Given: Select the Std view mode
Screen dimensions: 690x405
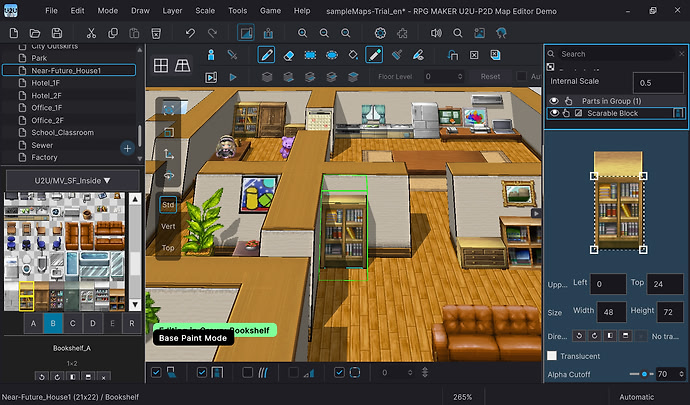Looking at the screenshot, I should click(x=168, y=205).
